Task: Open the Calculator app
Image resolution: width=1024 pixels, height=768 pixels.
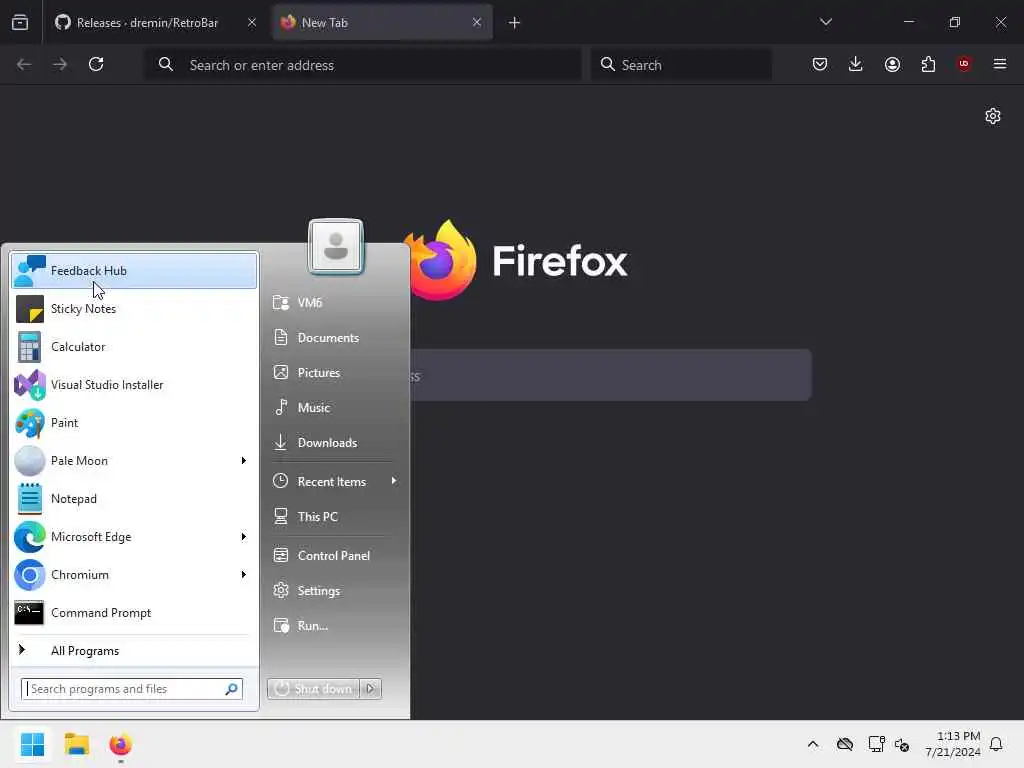Action: [x=134, y=347]
